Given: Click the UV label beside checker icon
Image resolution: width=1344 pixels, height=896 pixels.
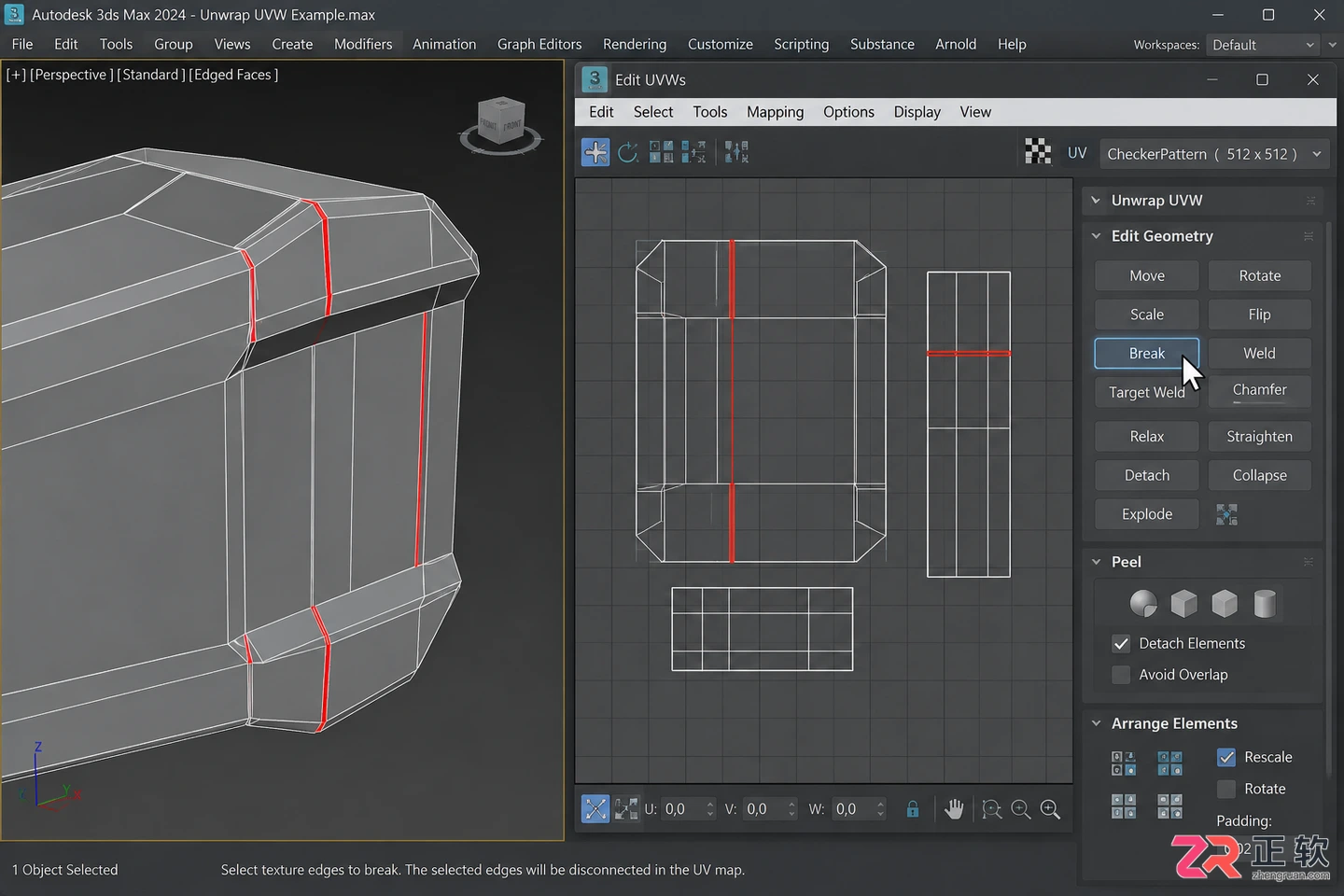Looking at the screenshot, I should 1077,153.
